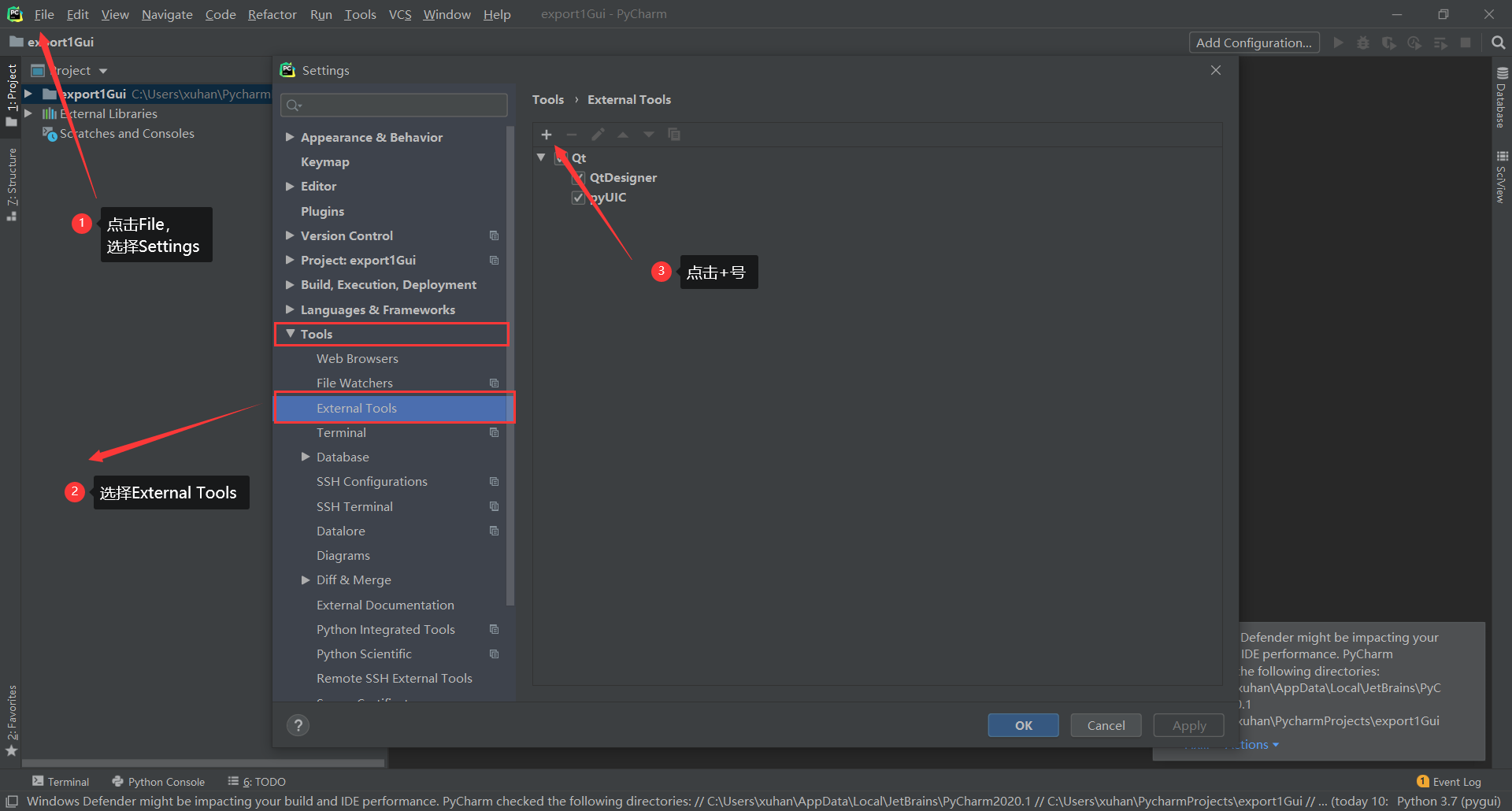Click the edit tool pencil icon
This screenshot has height=811, width=1512.
(x=598, y=135)
